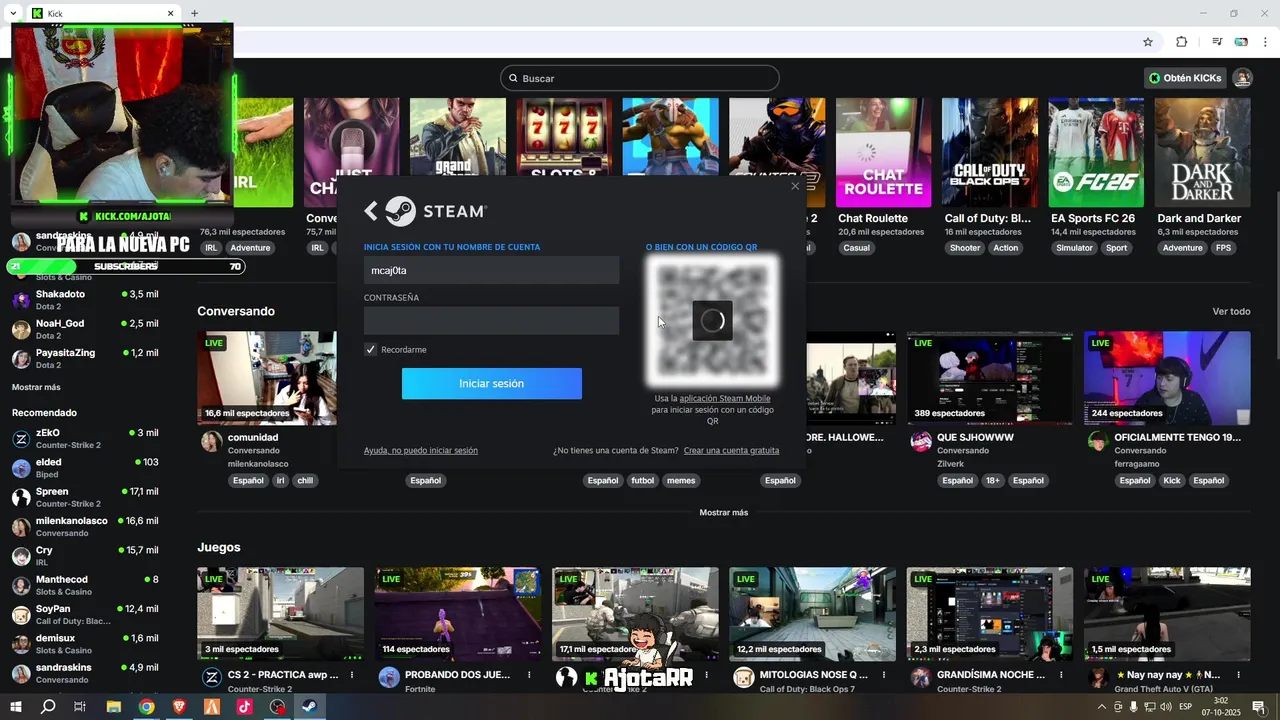This screenshot has width=1280, height=720.
Task: Close the Steam login dialog
Action: [x=795, y=186]
